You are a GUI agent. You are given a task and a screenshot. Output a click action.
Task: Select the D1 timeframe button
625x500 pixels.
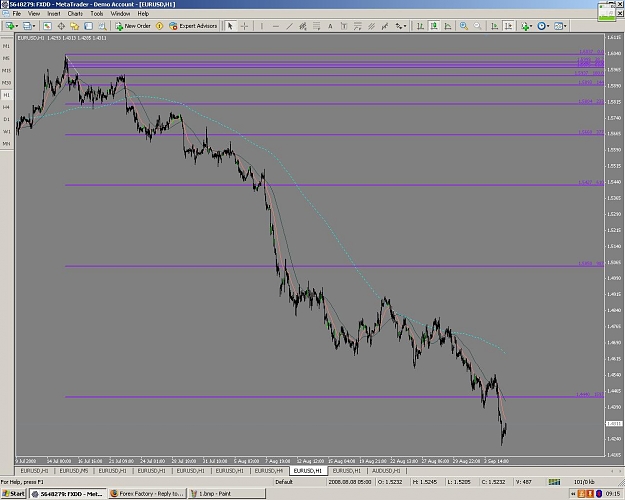click(x=6, y=119)
